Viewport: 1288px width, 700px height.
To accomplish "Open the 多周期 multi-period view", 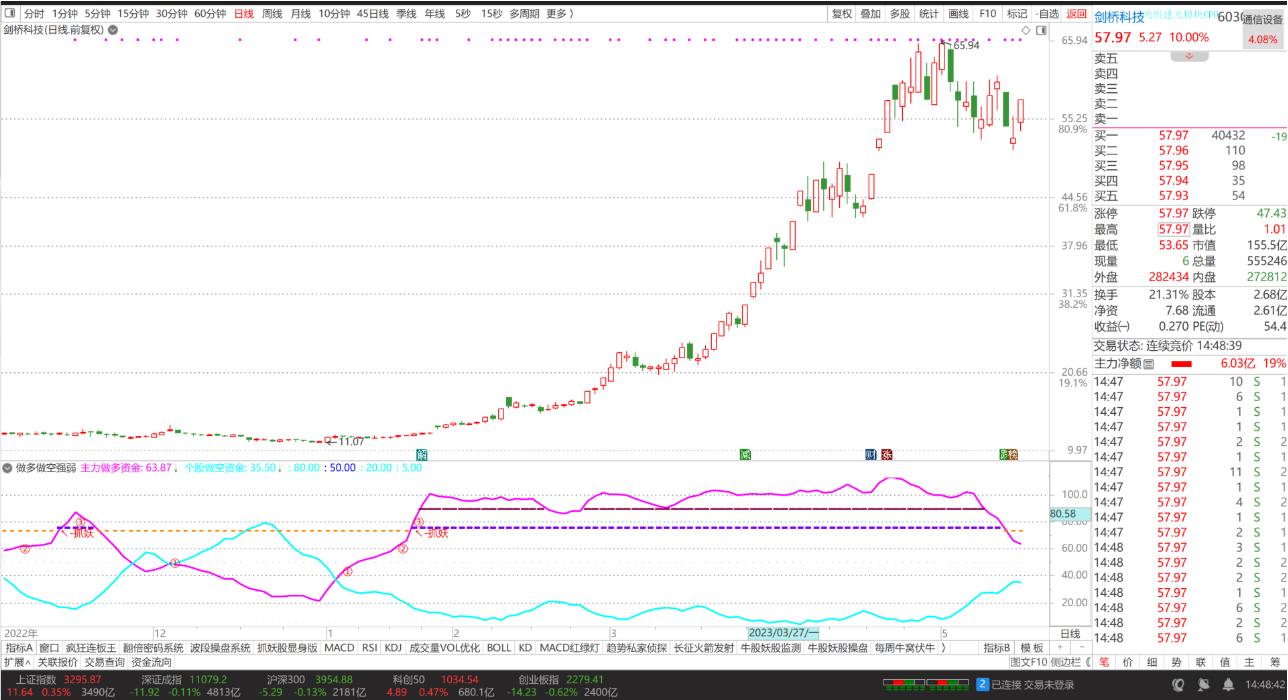I will 523,14.
